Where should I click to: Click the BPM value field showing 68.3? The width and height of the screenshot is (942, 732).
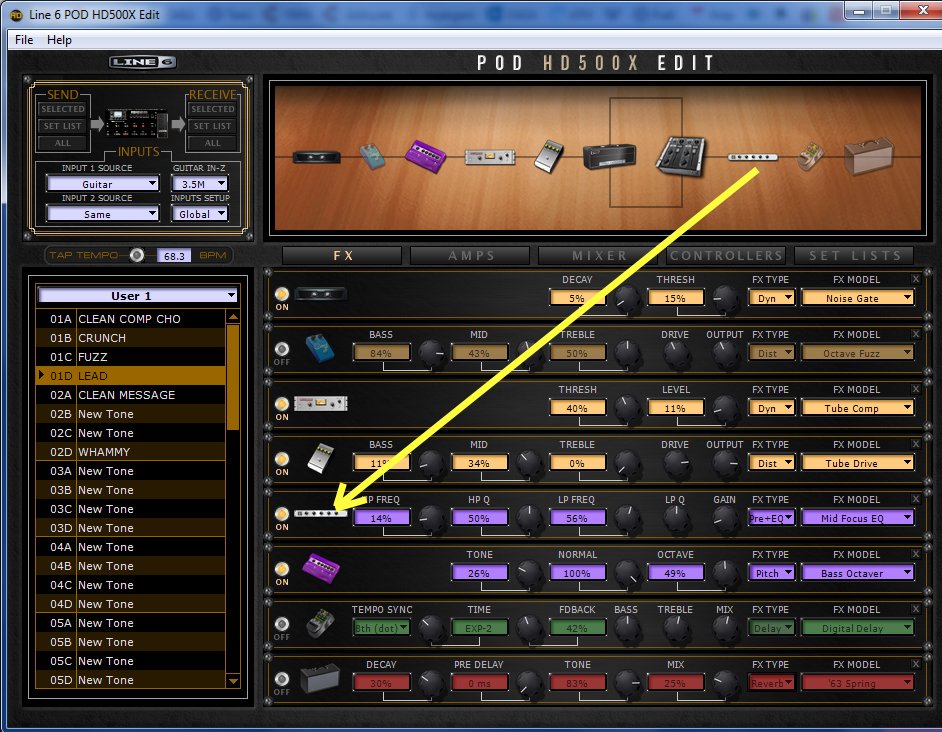[x=174, y=256]
